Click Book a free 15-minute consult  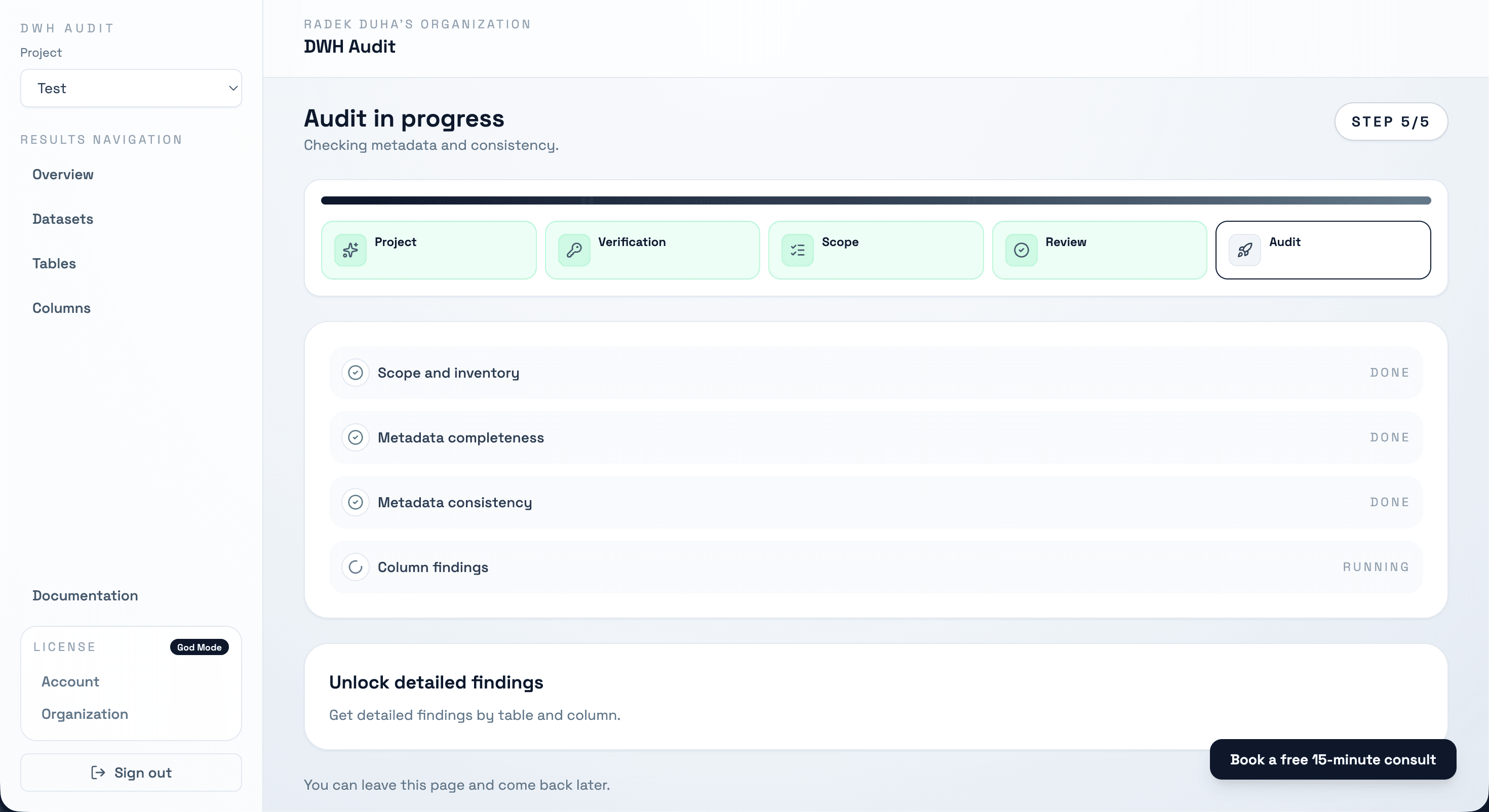pos(1332,759)
